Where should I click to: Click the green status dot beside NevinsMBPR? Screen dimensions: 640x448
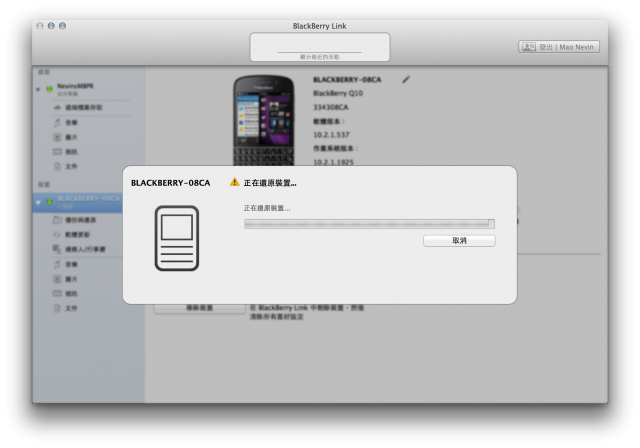(x=49, y=89)
